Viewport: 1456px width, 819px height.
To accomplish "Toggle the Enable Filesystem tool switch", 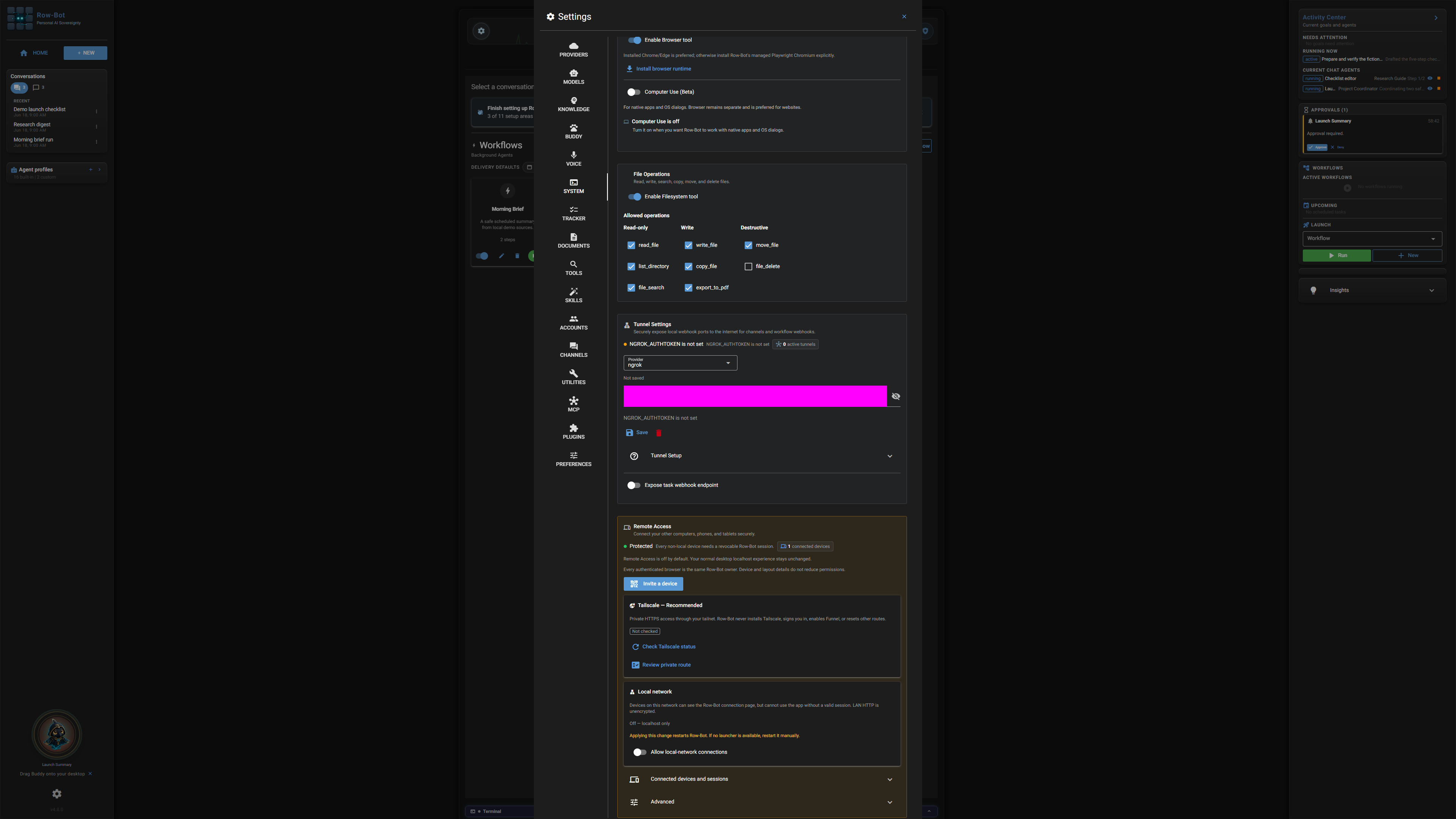I will point(634,197).
